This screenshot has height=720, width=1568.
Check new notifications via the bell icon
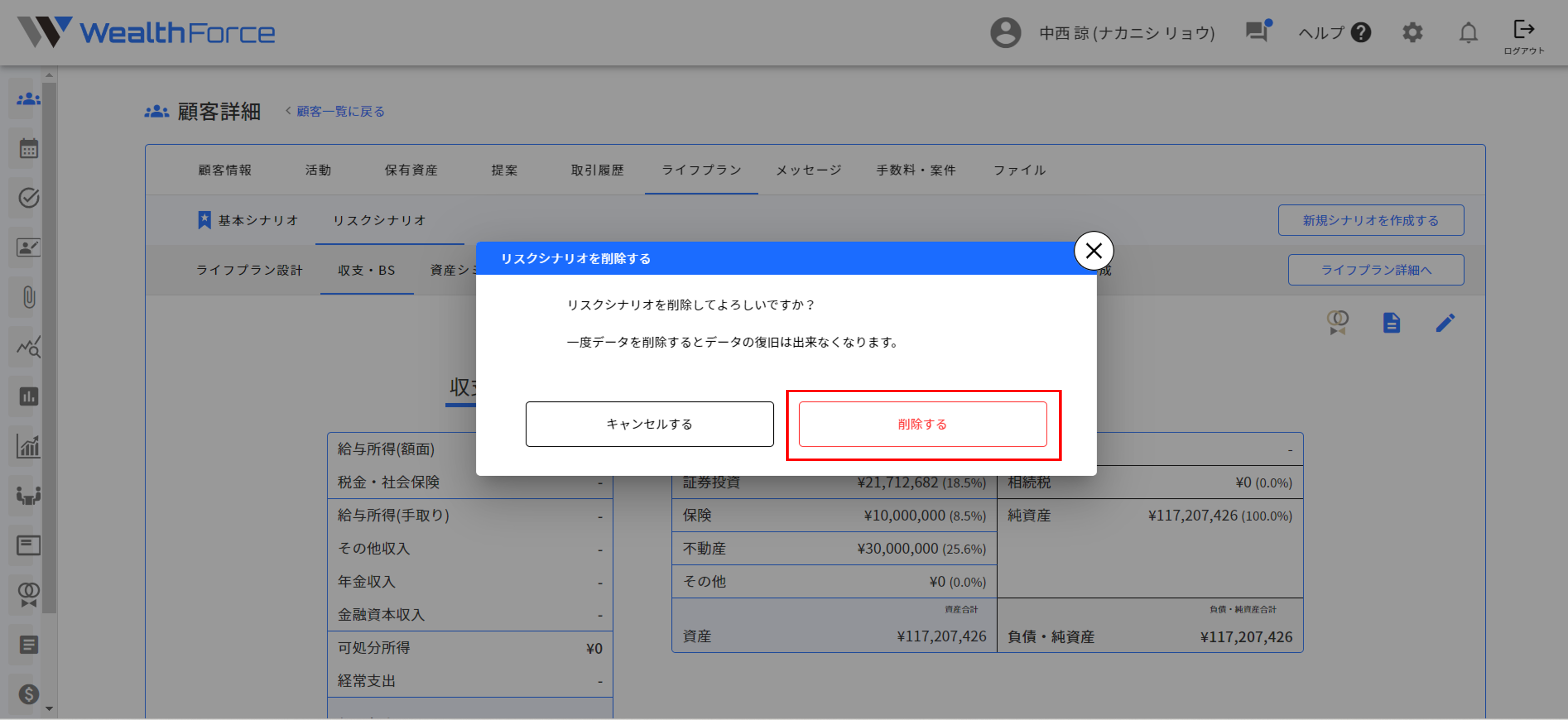click(1469, 32)
